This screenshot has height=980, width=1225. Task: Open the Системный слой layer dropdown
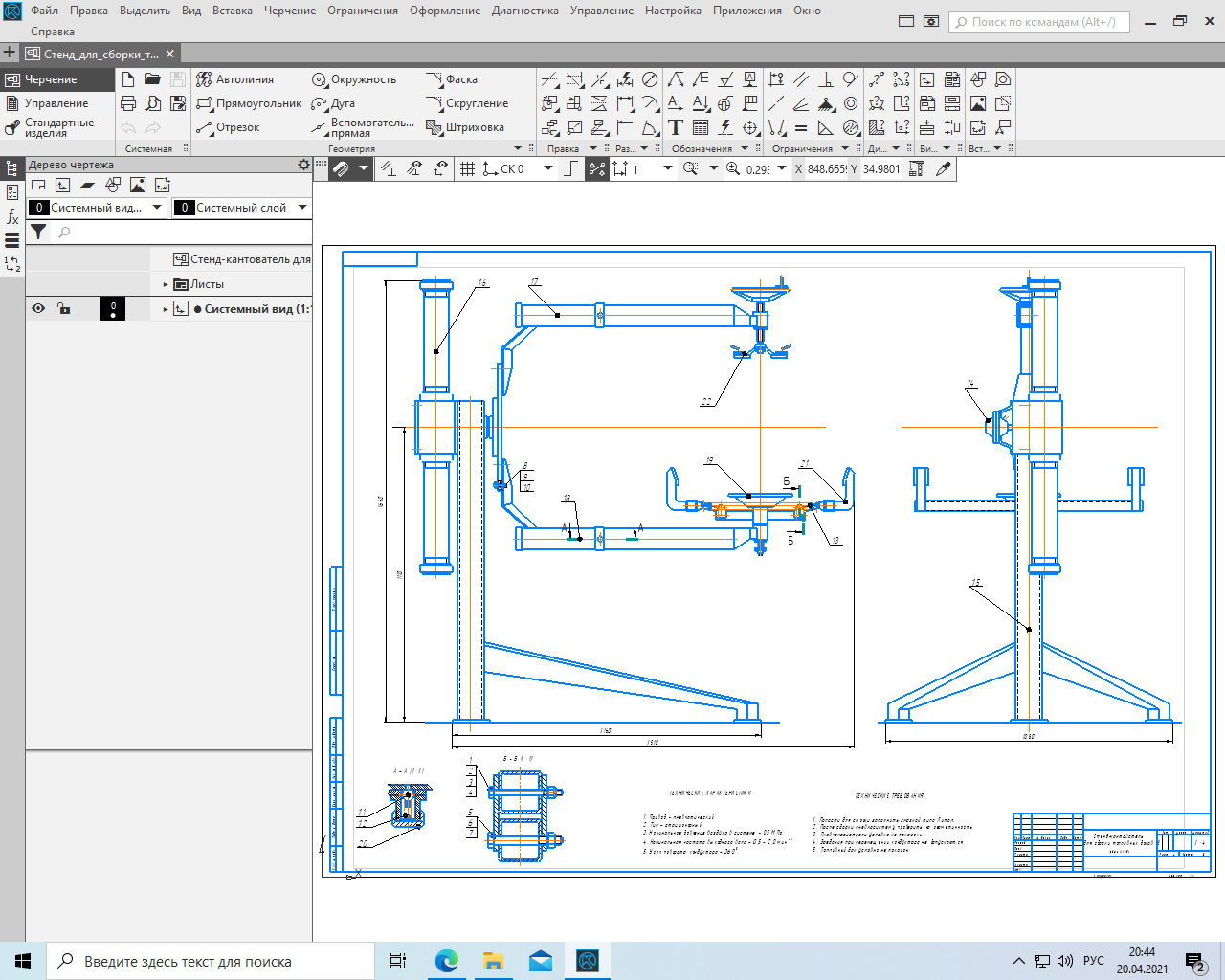click(x=302, y=207)
